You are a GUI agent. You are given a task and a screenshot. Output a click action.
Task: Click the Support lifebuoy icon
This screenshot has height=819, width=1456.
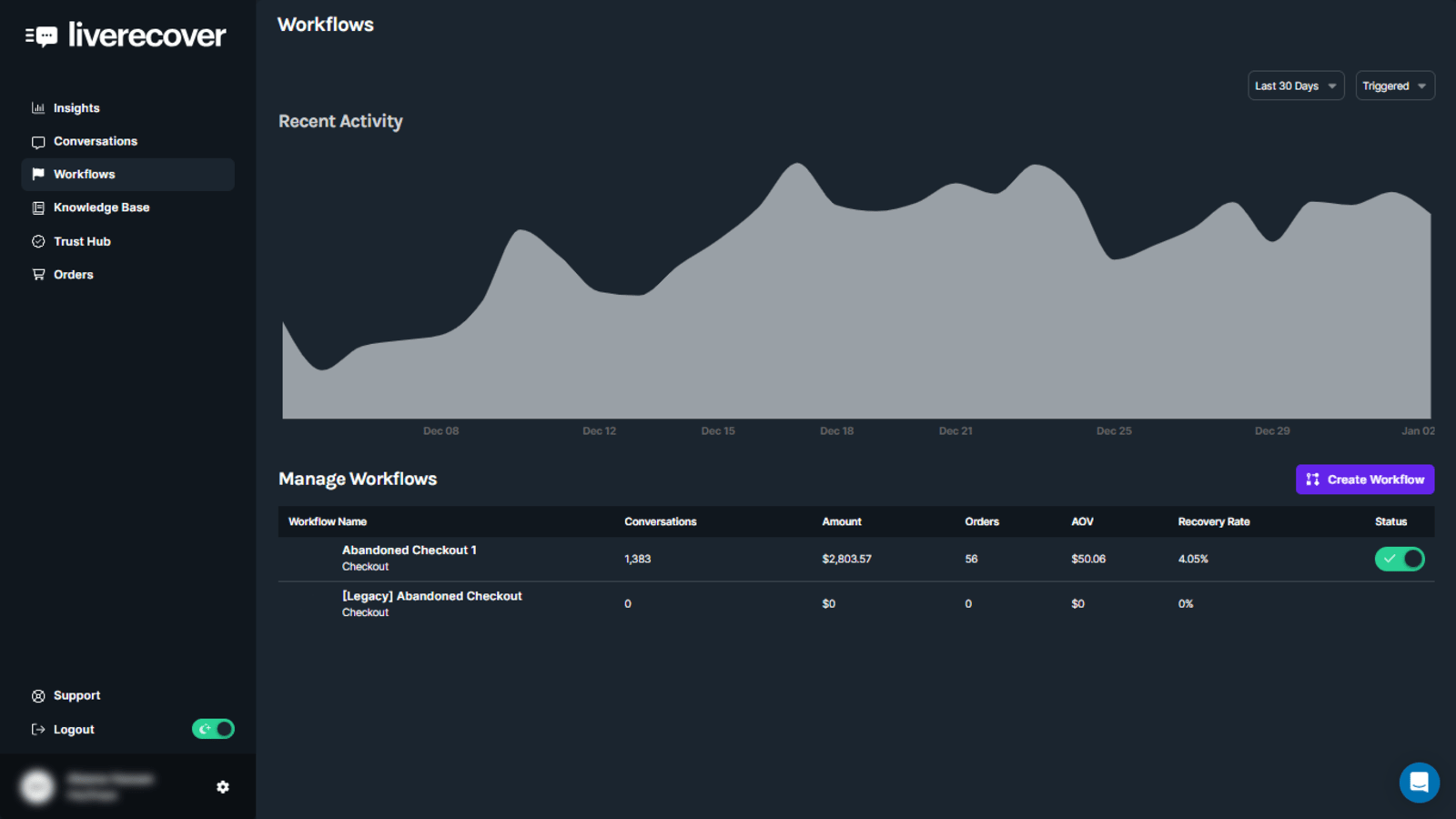click(38, 696)
